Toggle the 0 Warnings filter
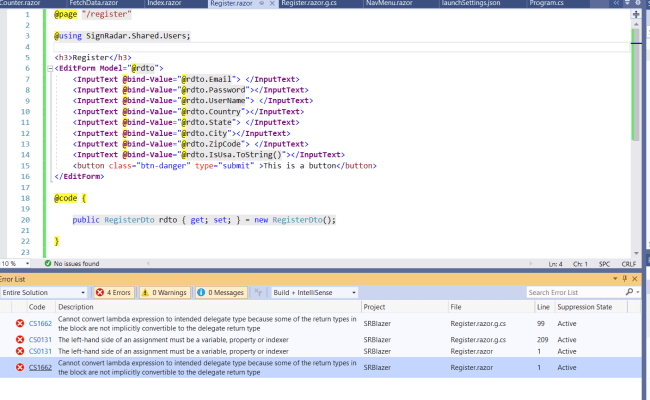 (165, 293)
